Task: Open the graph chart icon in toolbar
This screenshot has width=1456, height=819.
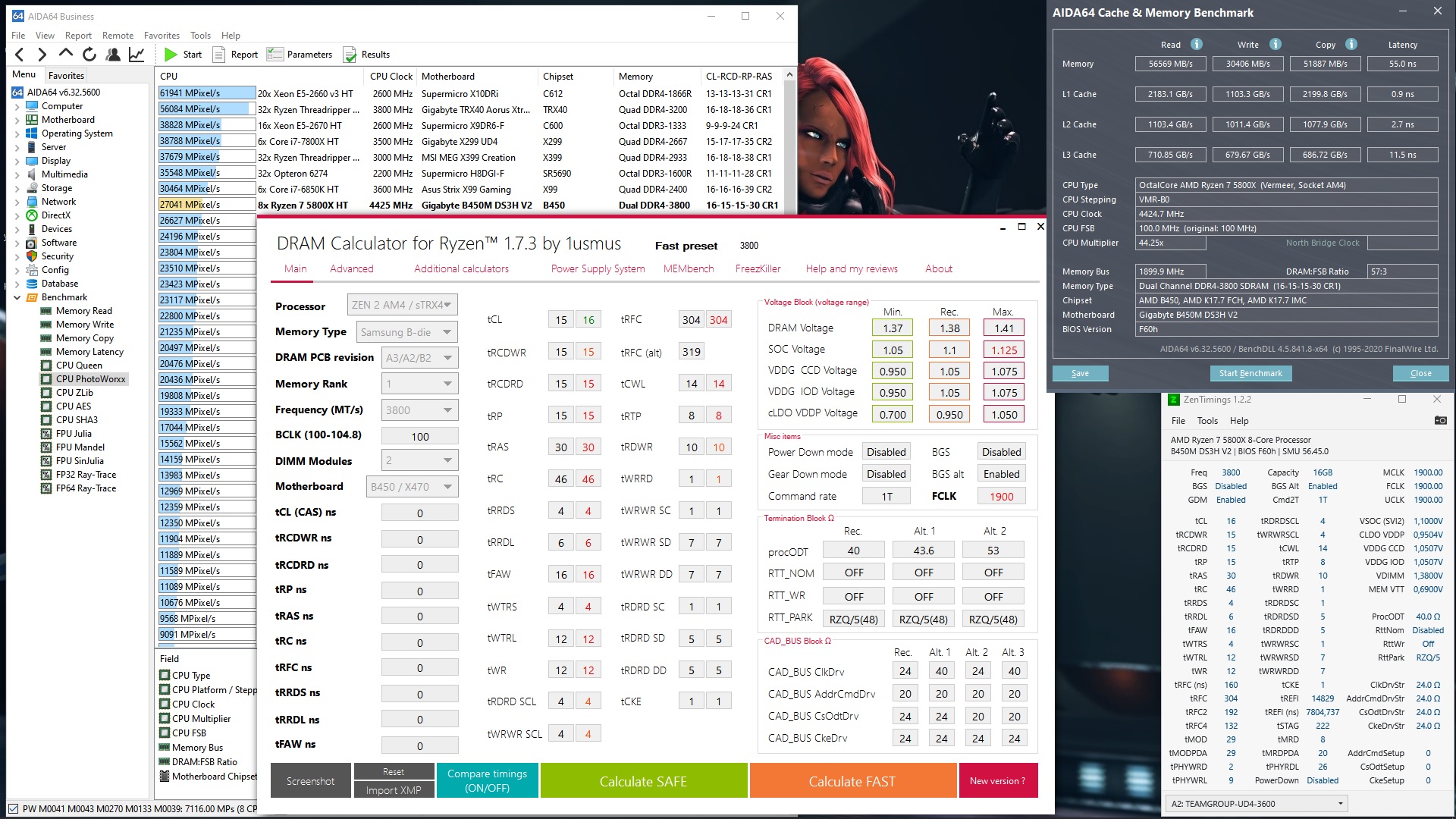Action: (136, 55)
